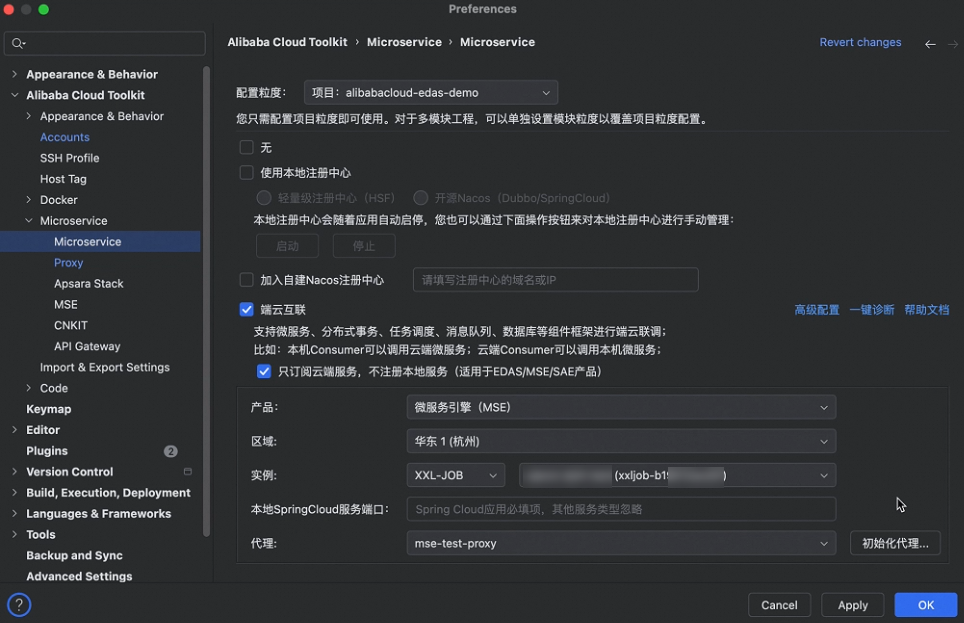
Task: Toggle 只订阅云端服务 checkbox
Action: [x=264, y=371]
